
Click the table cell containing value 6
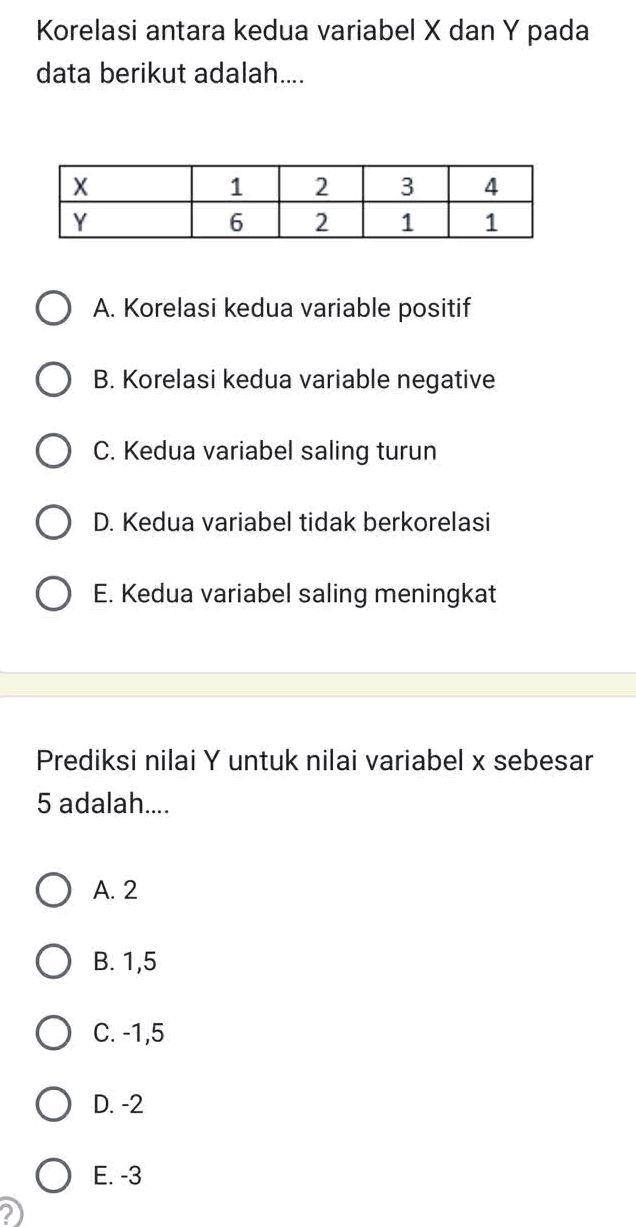[x=237, y=220]
